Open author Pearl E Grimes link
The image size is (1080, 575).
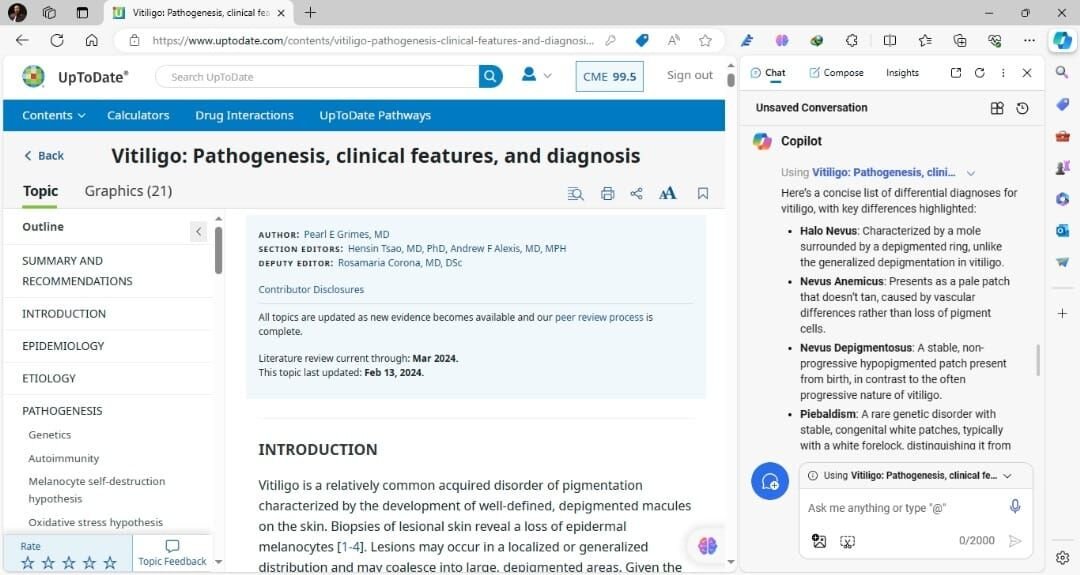click(x=346, y=234)
